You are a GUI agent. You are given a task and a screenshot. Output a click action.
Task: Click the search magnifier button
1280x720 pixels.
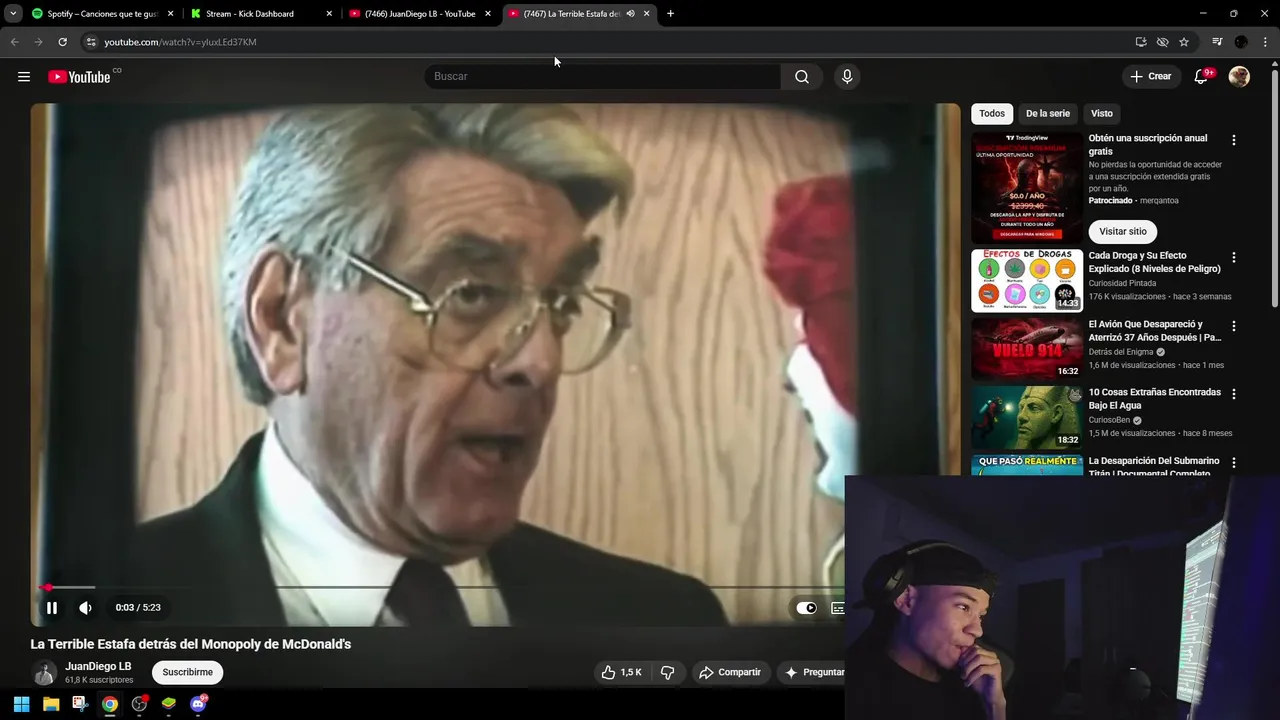(x=802, y=77)
